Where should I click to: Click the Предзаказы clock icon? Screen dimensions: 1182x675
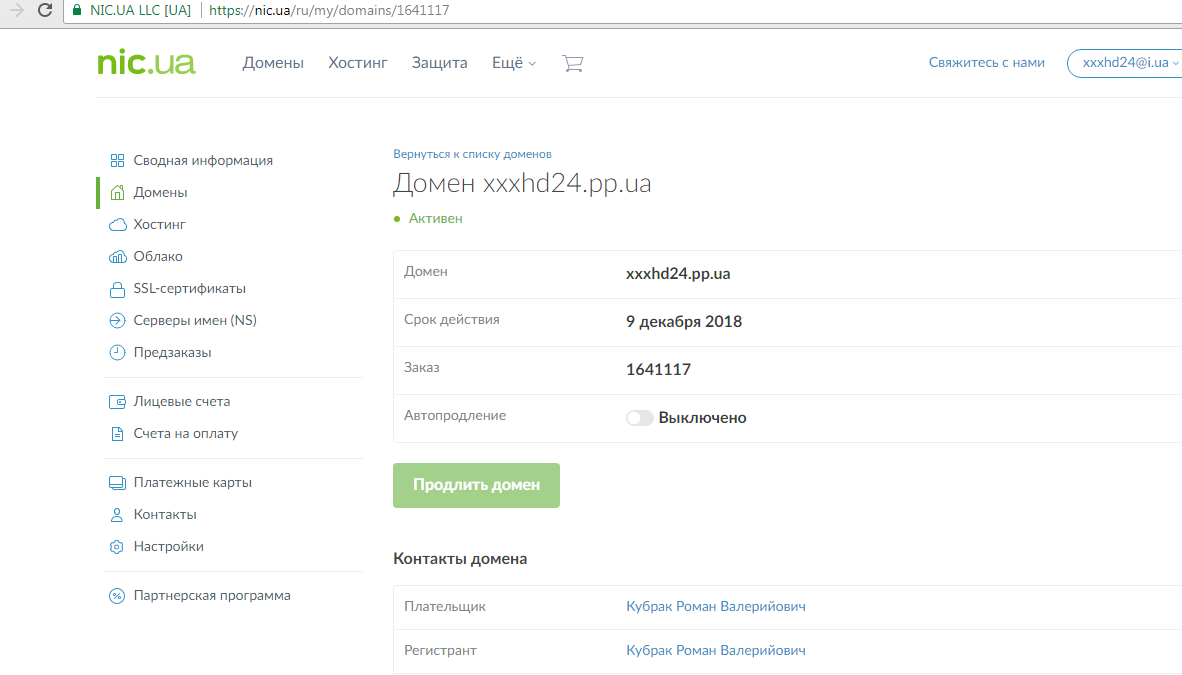117,353
